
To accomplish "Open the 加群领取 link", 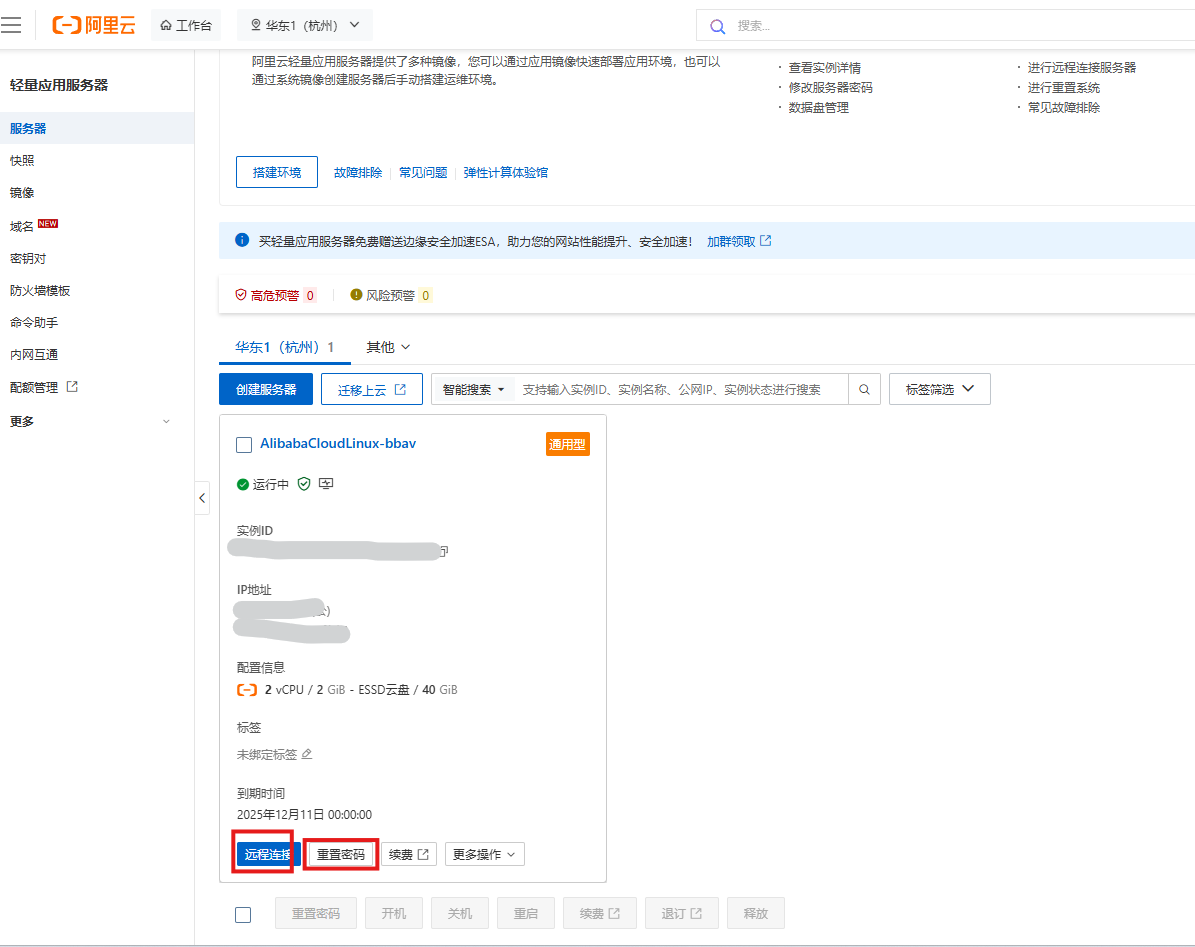I will 731,241.
